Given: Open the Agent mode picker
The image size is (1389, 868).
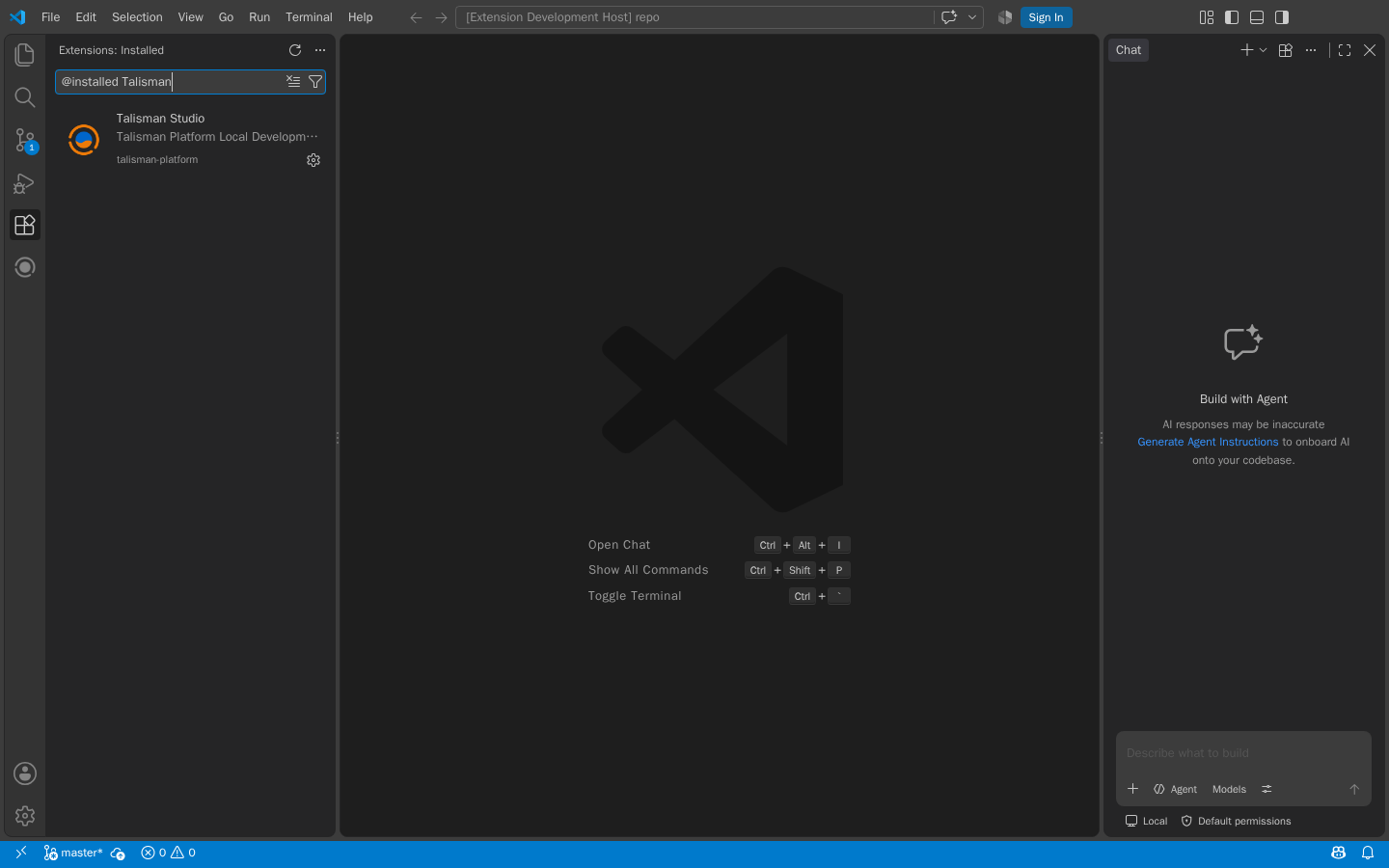Looking at the screenshot, I should click(x=1176, y=789).
